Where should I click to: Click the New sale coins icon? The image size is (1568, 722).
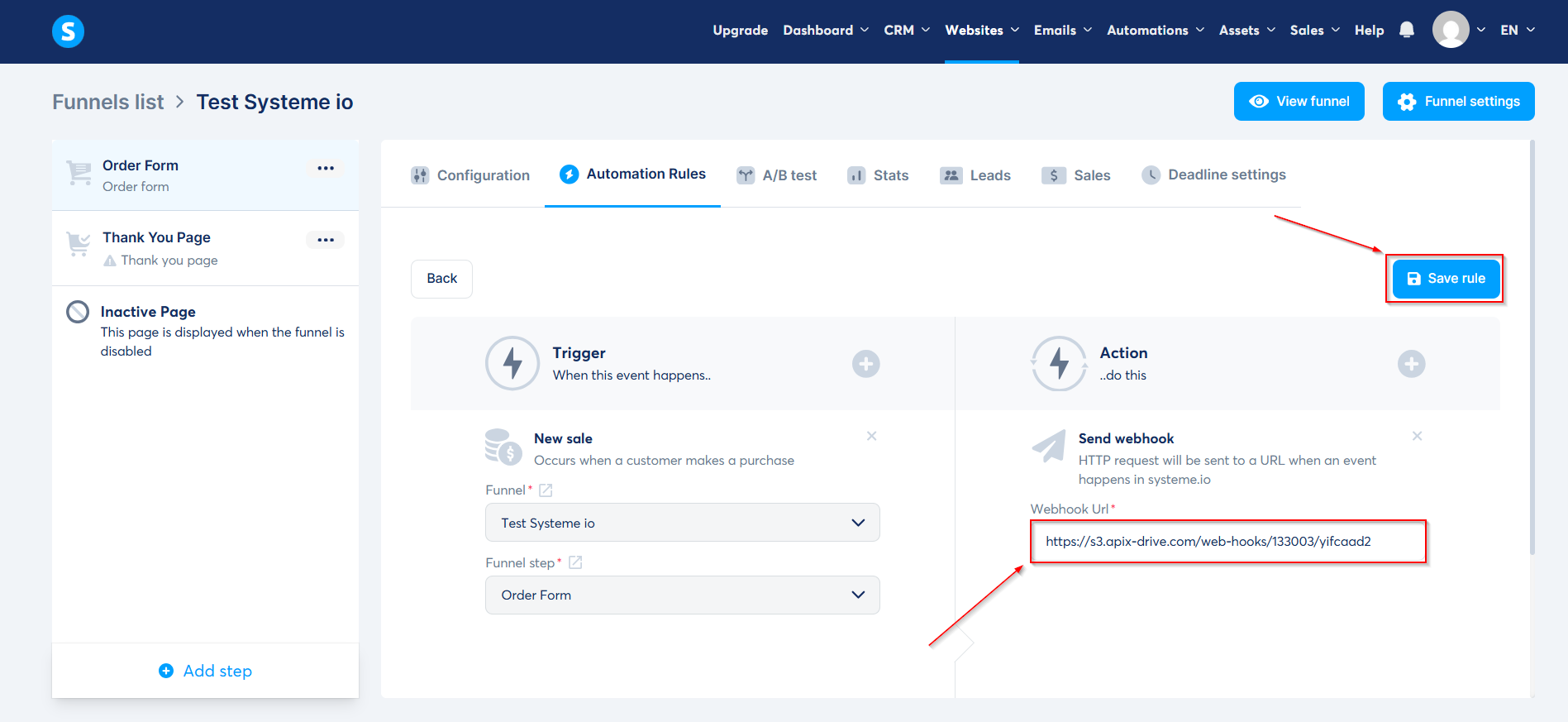pyautogui.click(x=503, y=447)
